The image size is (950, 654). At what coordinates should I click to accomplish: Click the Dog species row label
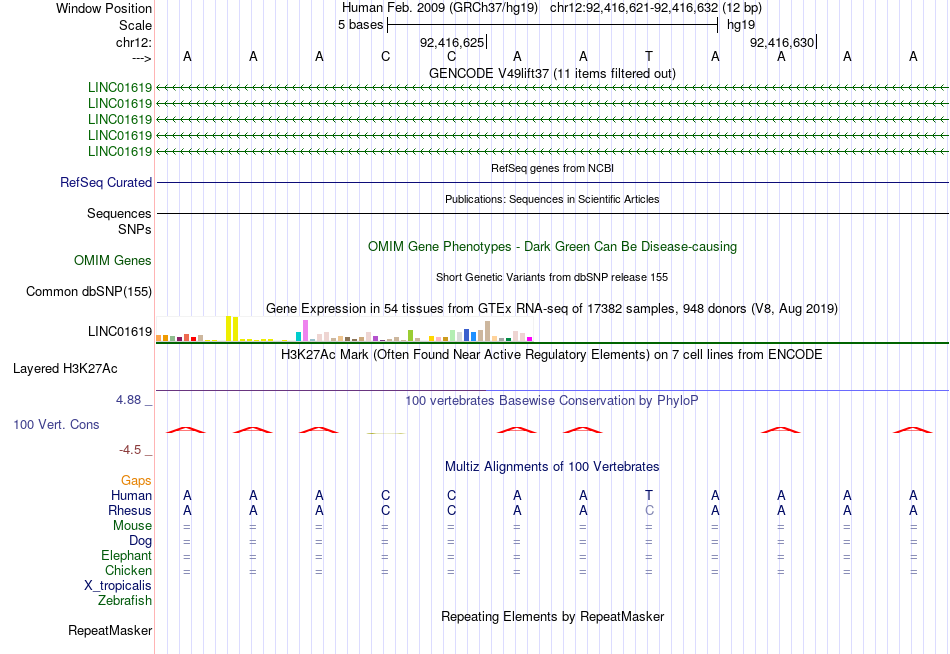(x=140, y=541)
